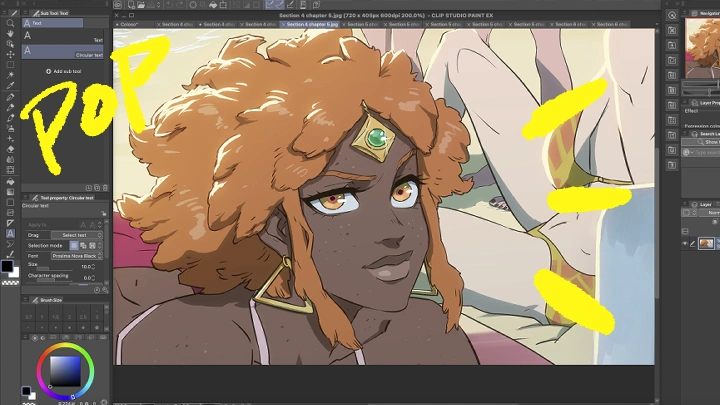Screen dimensions: 720x405
Task: Open the Brush Size panel menu icon
Action: pos(25,300)
